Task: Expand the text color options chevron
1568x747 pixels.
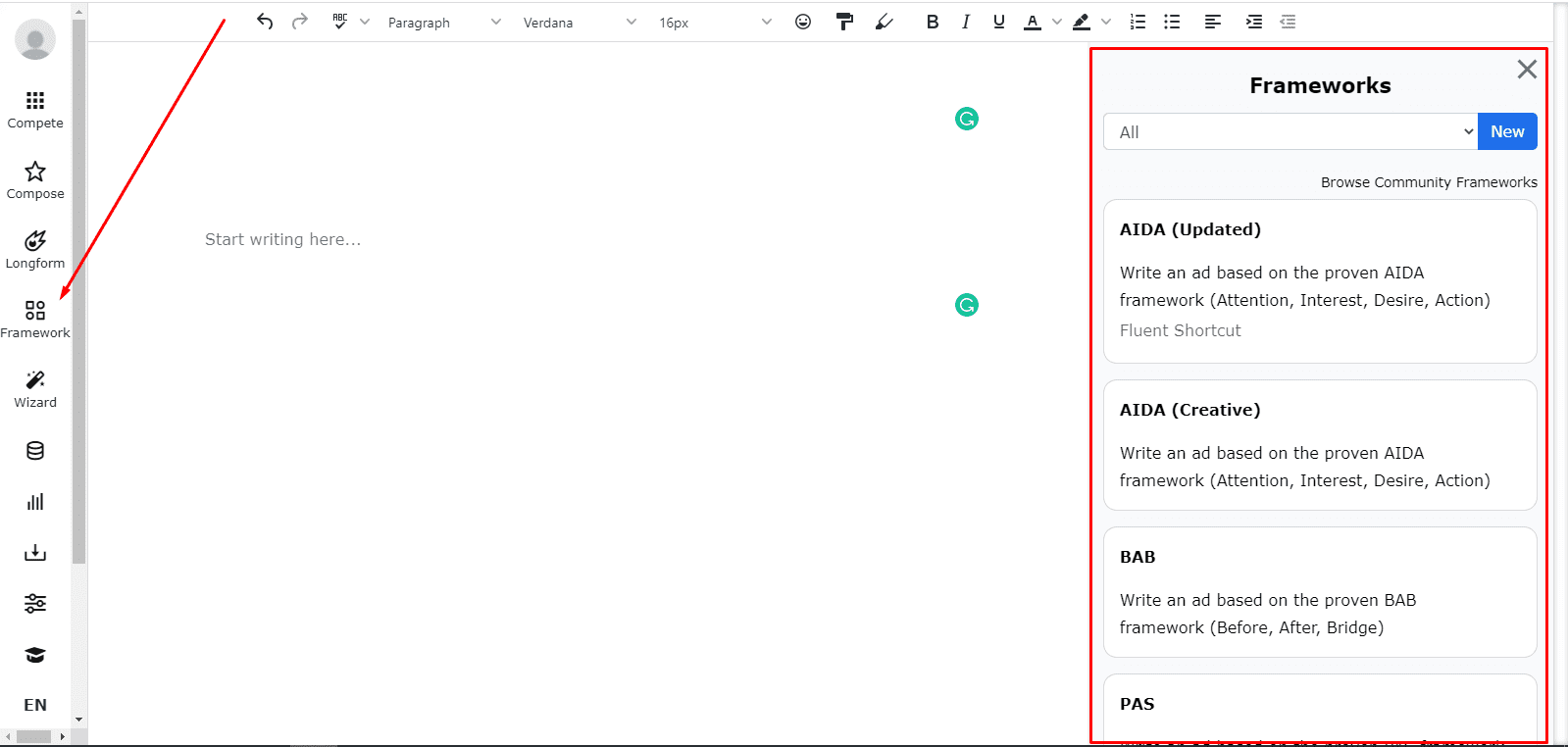Action: coord(1057,22)
